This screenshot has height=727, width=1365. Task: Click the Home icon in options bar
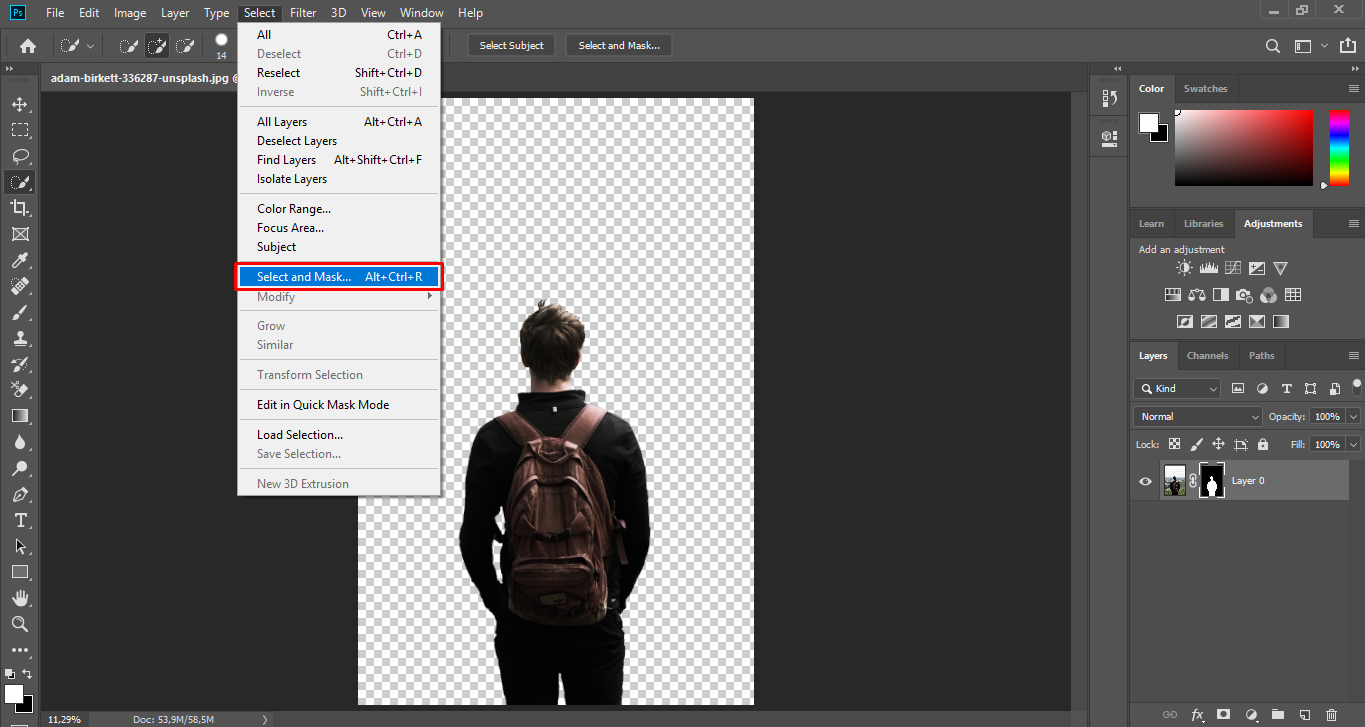[28, 45]
